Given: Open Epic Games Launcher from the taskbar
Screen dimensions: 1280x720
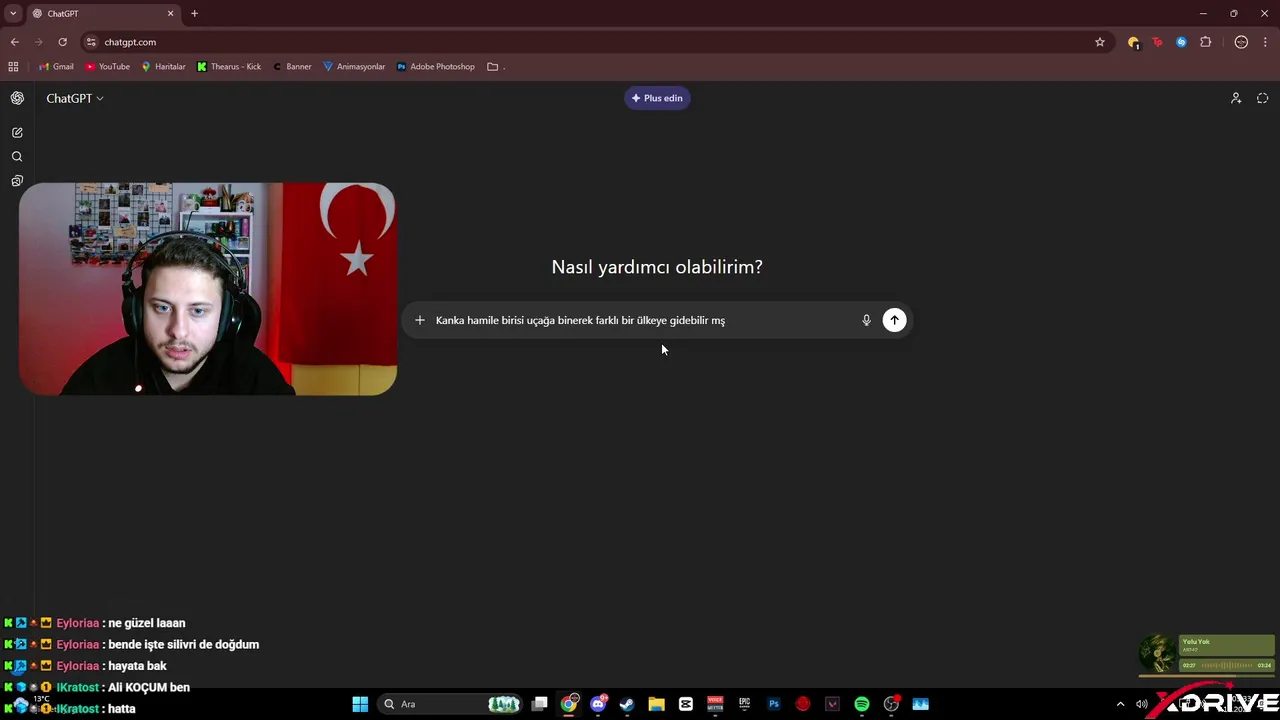Looking at the screenshot, I should [x=744, y=704].
